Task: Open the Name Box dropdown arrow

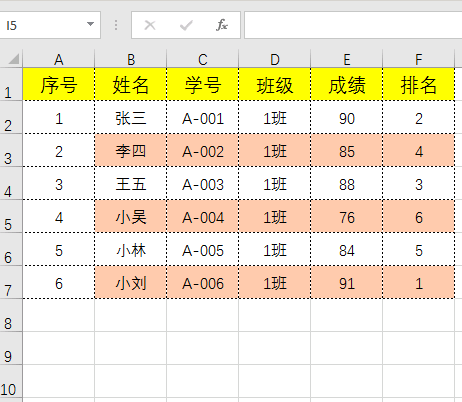Action: 90,24
